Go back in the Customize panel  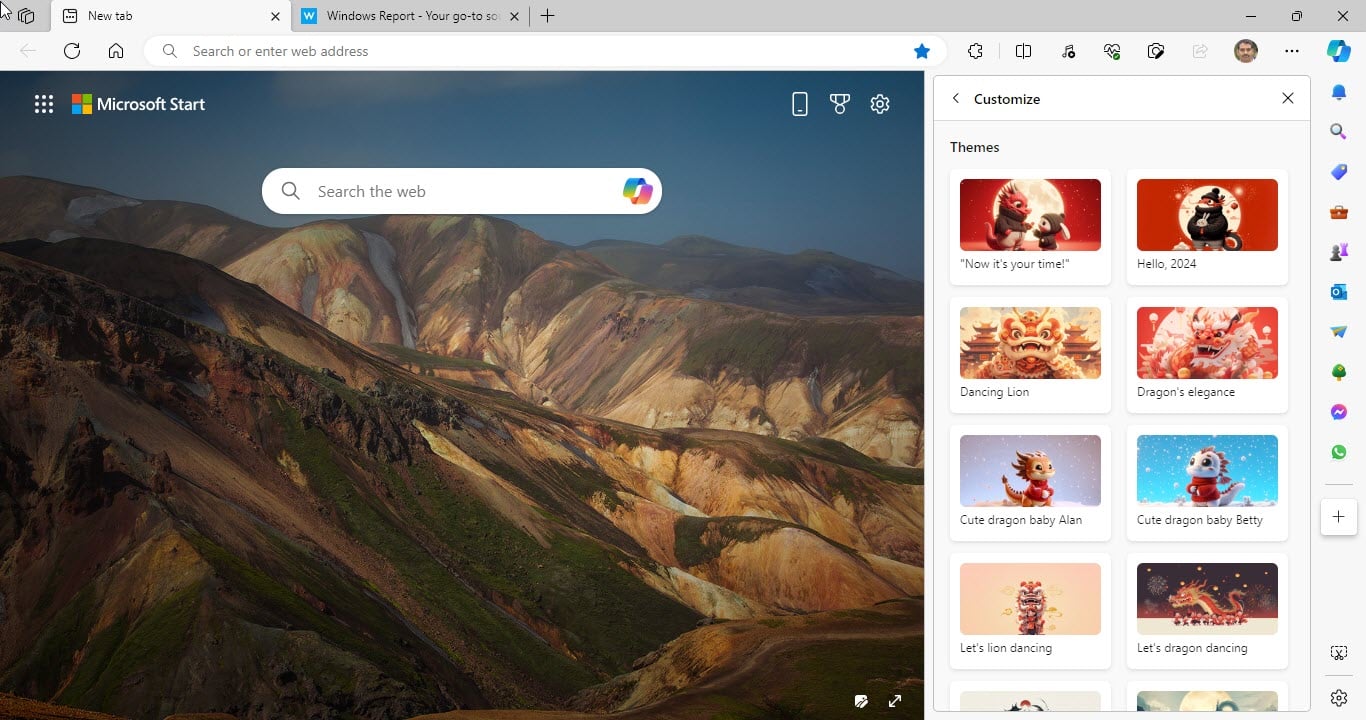click(x=956, y=98)
